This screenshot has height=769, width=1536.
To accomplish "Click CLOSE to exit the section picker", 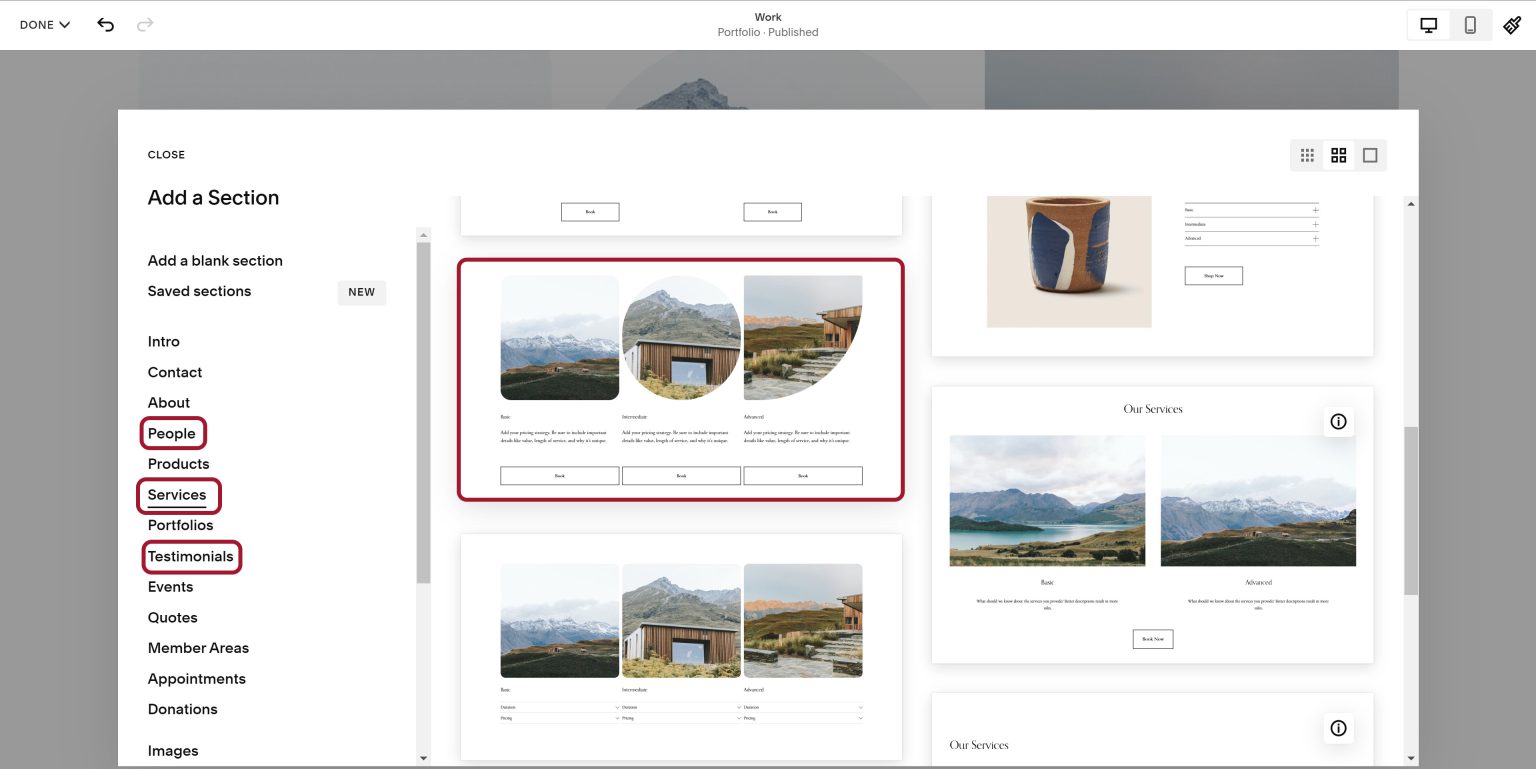I will coord(166,154).
